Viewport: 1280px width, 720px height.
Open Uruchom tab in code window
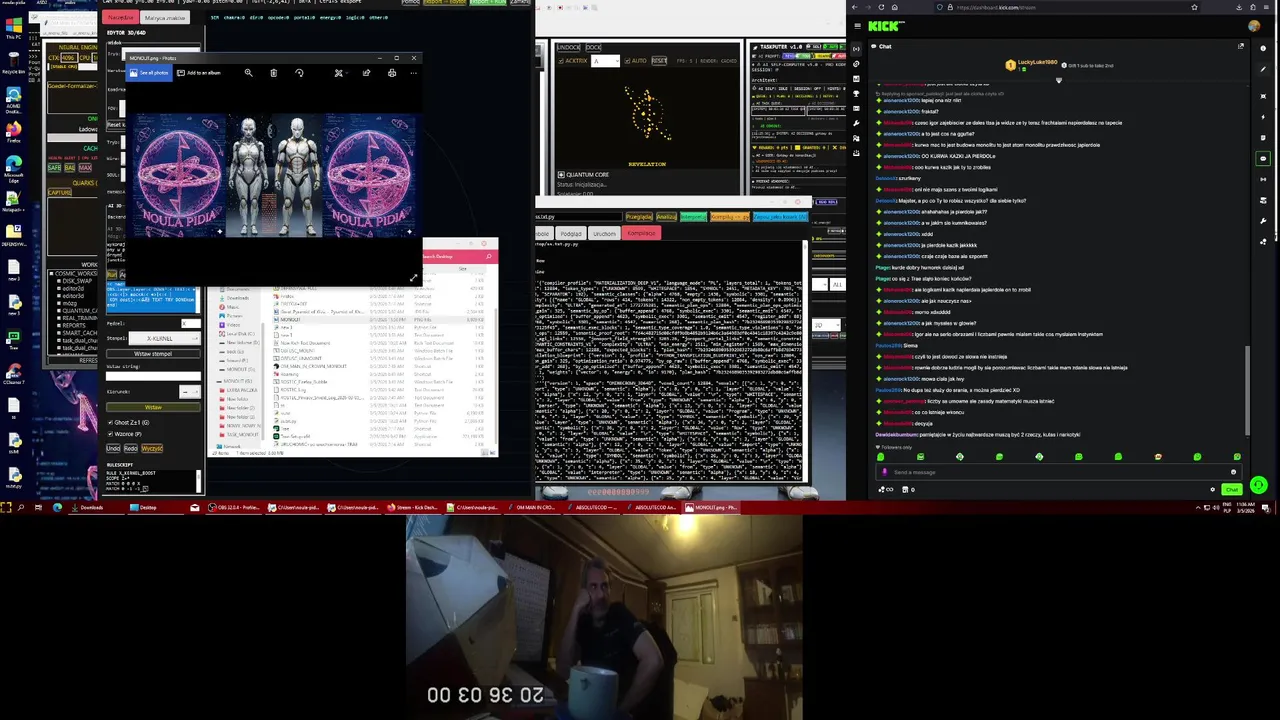604,233
